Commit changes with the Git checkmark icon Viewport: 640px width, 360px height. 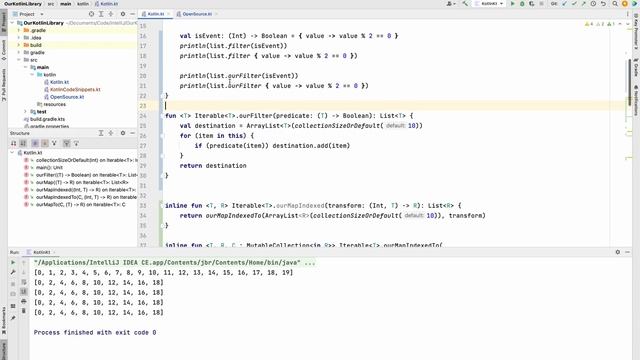tap(574, 4)
